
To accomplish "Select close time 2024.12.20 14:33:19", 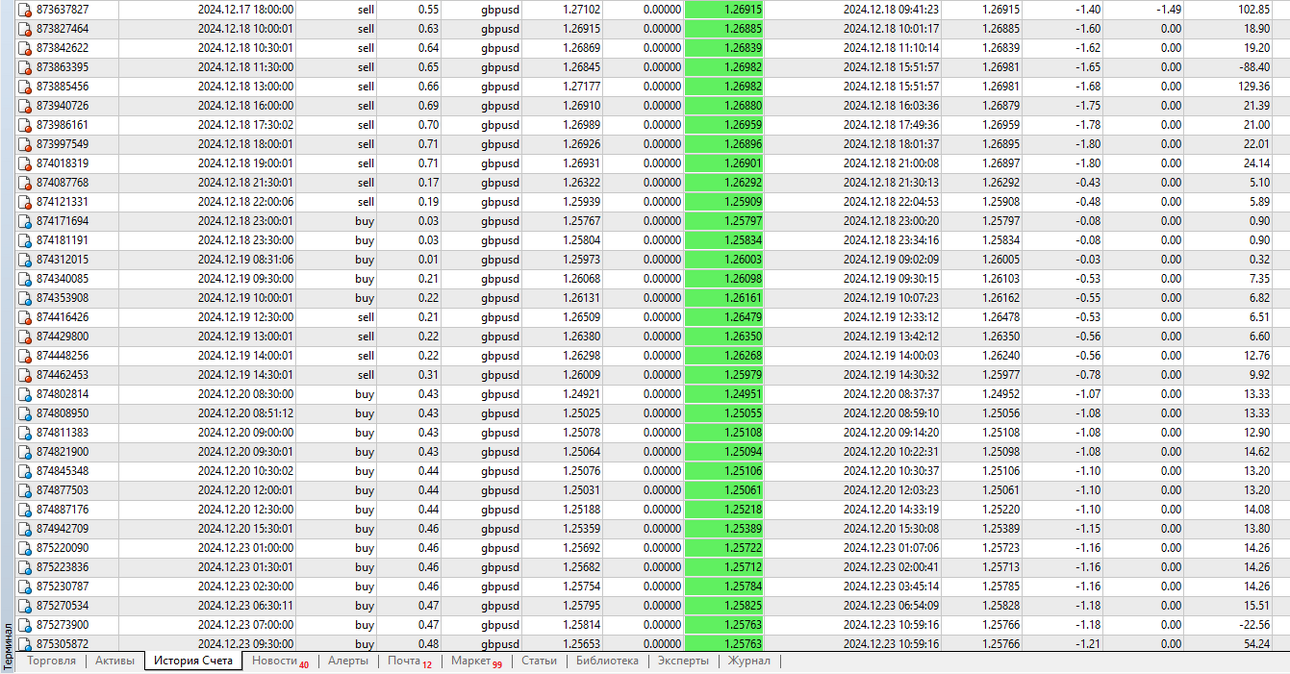I will tap(891, 510).
